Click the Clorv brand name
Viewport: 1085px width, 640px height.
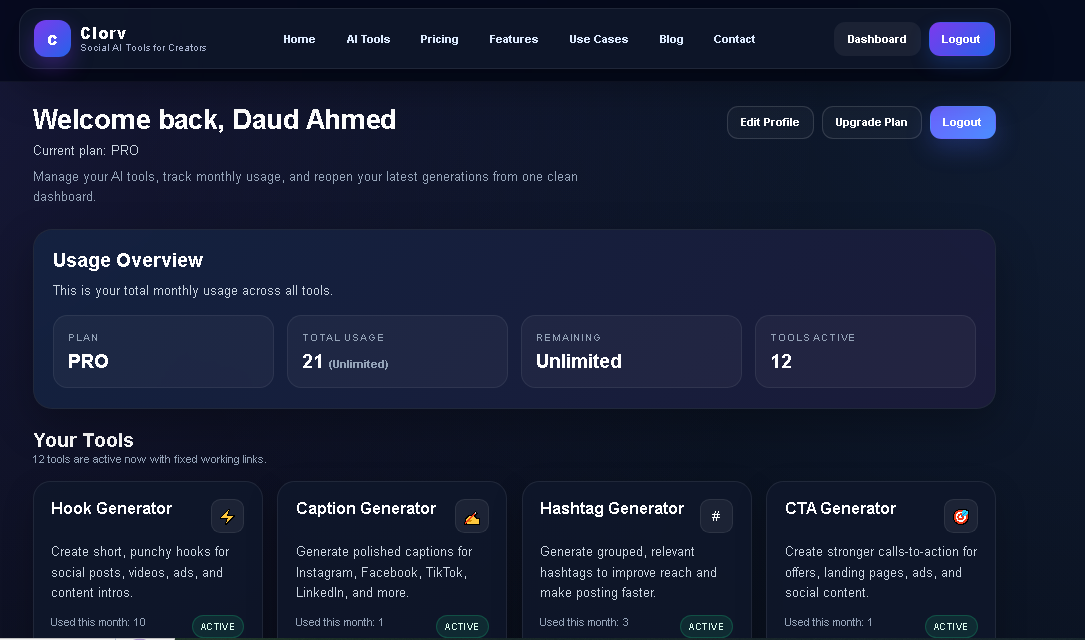pos(103,33)
